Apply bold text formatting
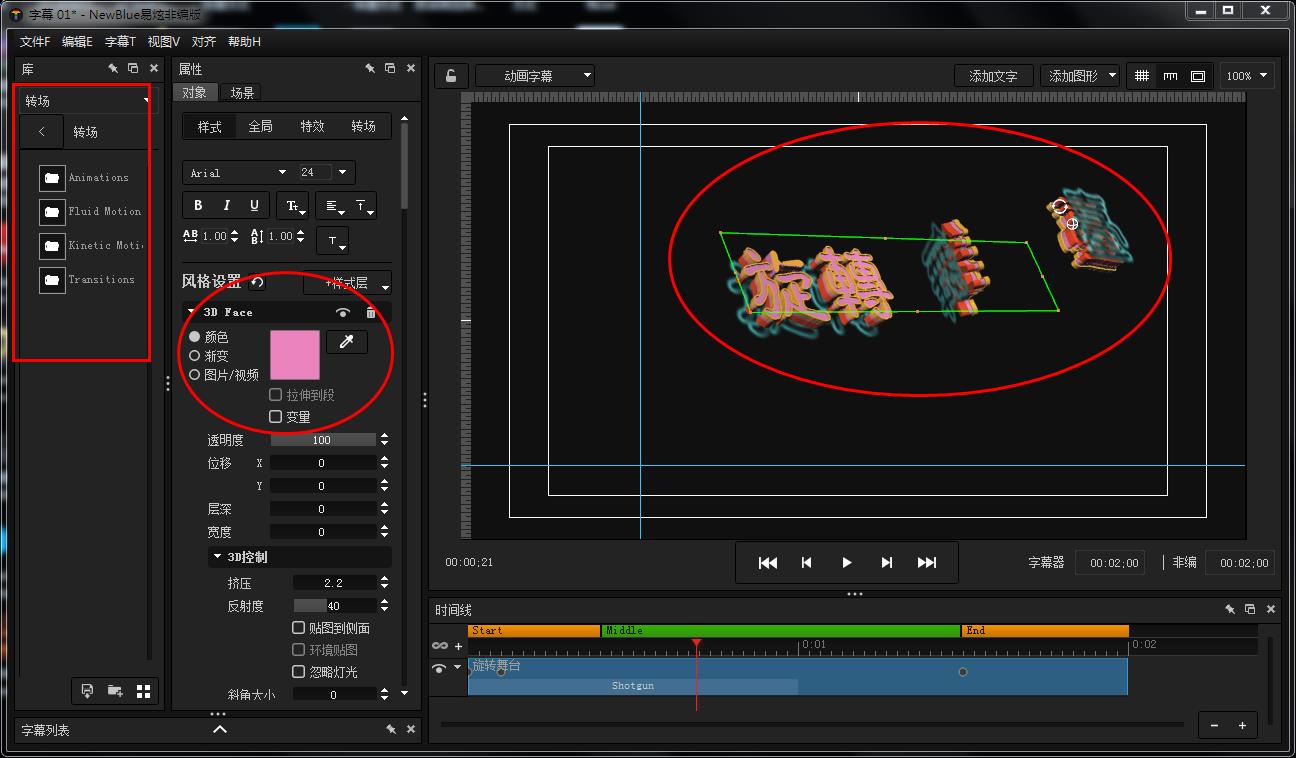Image resolution: width=1296 pixels, height=758 pixels. coord(198,205)
